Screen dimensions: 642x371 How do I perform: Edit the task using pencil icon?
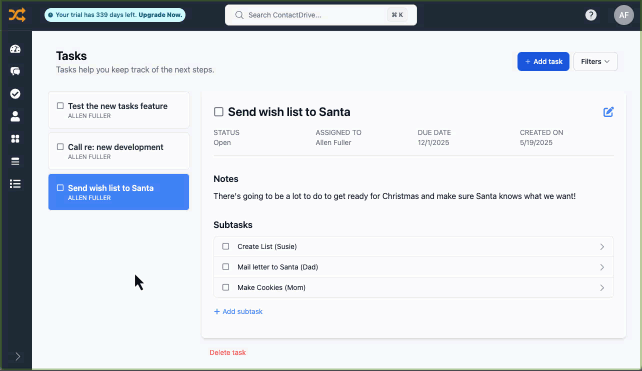pos(608,112)
